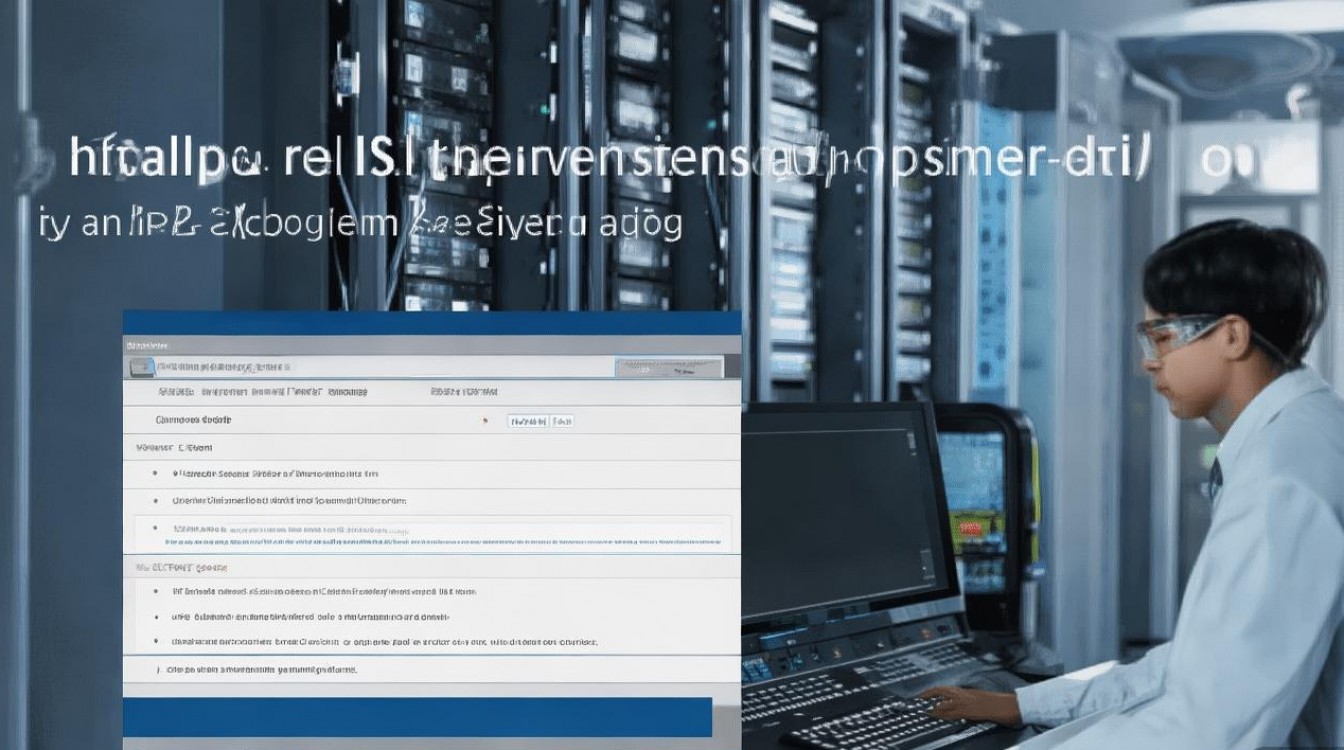The image size is (1344, 750).
Task: Open the first bullet item in the first section
Action: pyautogui.click(x=275, y=473)
